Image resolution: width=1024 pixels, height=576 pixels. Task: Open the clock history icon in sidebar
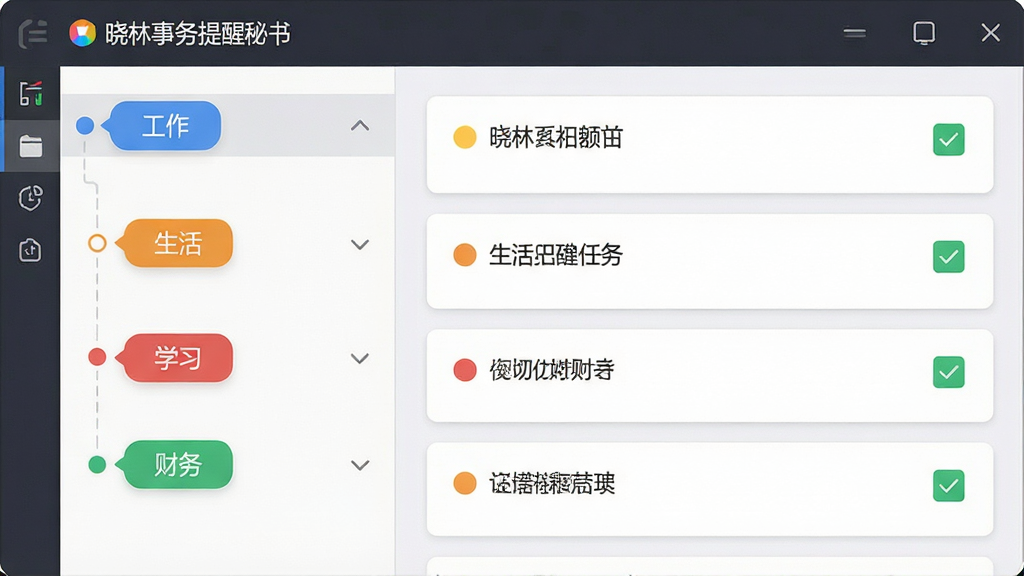coord(31,198)
